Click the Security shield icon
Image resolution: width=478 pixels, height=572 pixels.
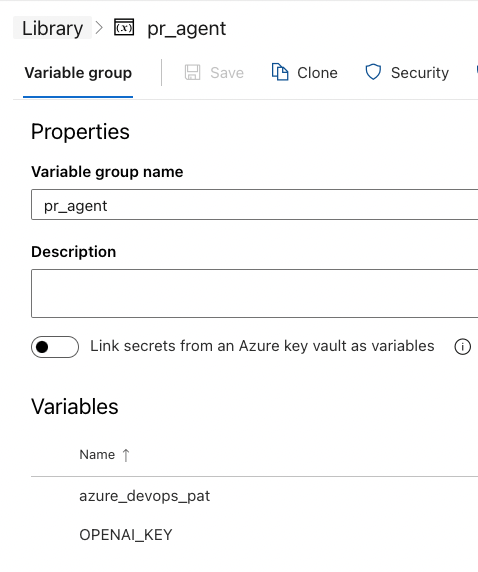point(373,72)
